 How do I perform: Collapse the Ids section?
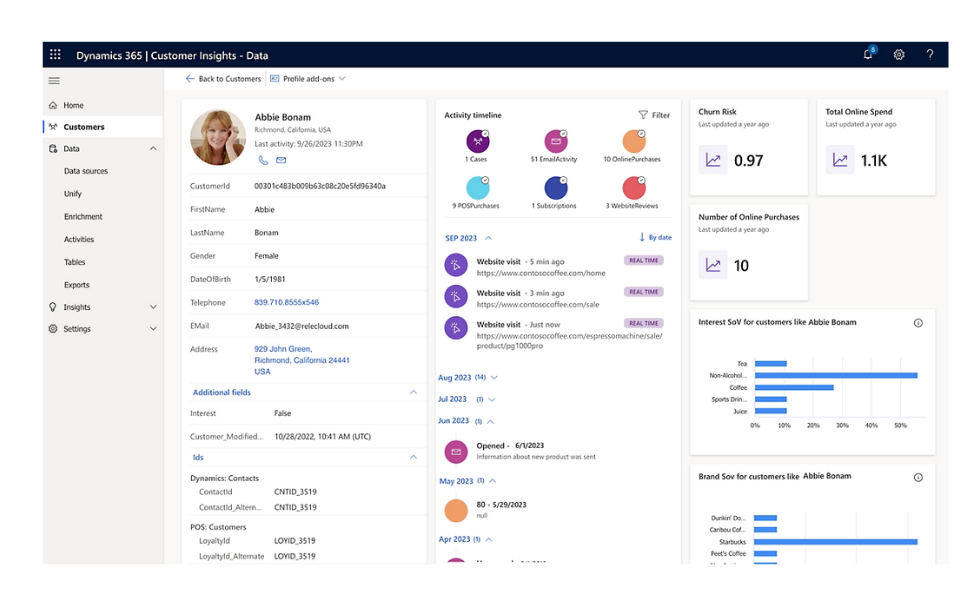click(x=413, y=457)
